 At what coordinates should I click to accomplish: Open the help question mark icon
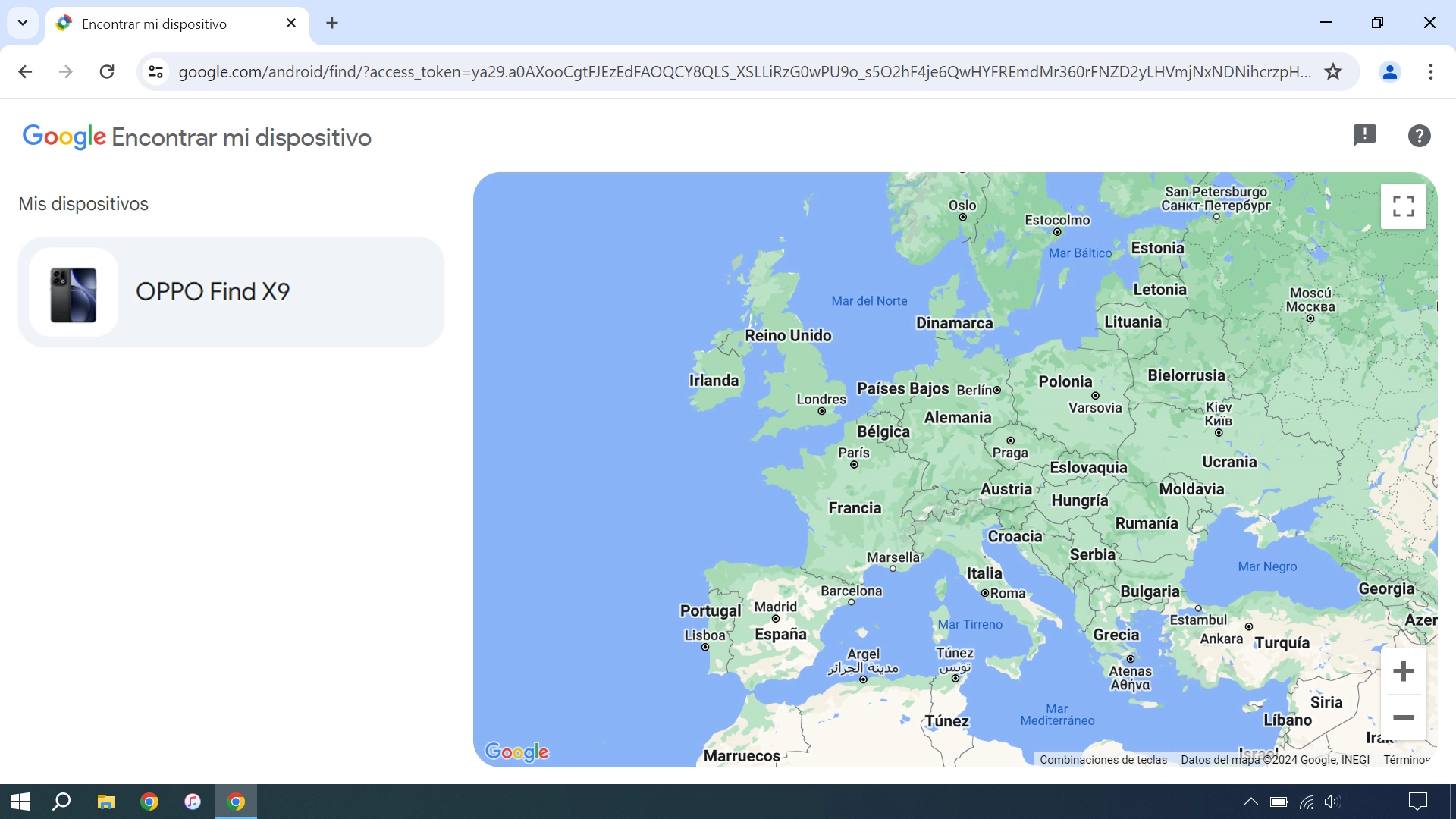[1419, 136]
